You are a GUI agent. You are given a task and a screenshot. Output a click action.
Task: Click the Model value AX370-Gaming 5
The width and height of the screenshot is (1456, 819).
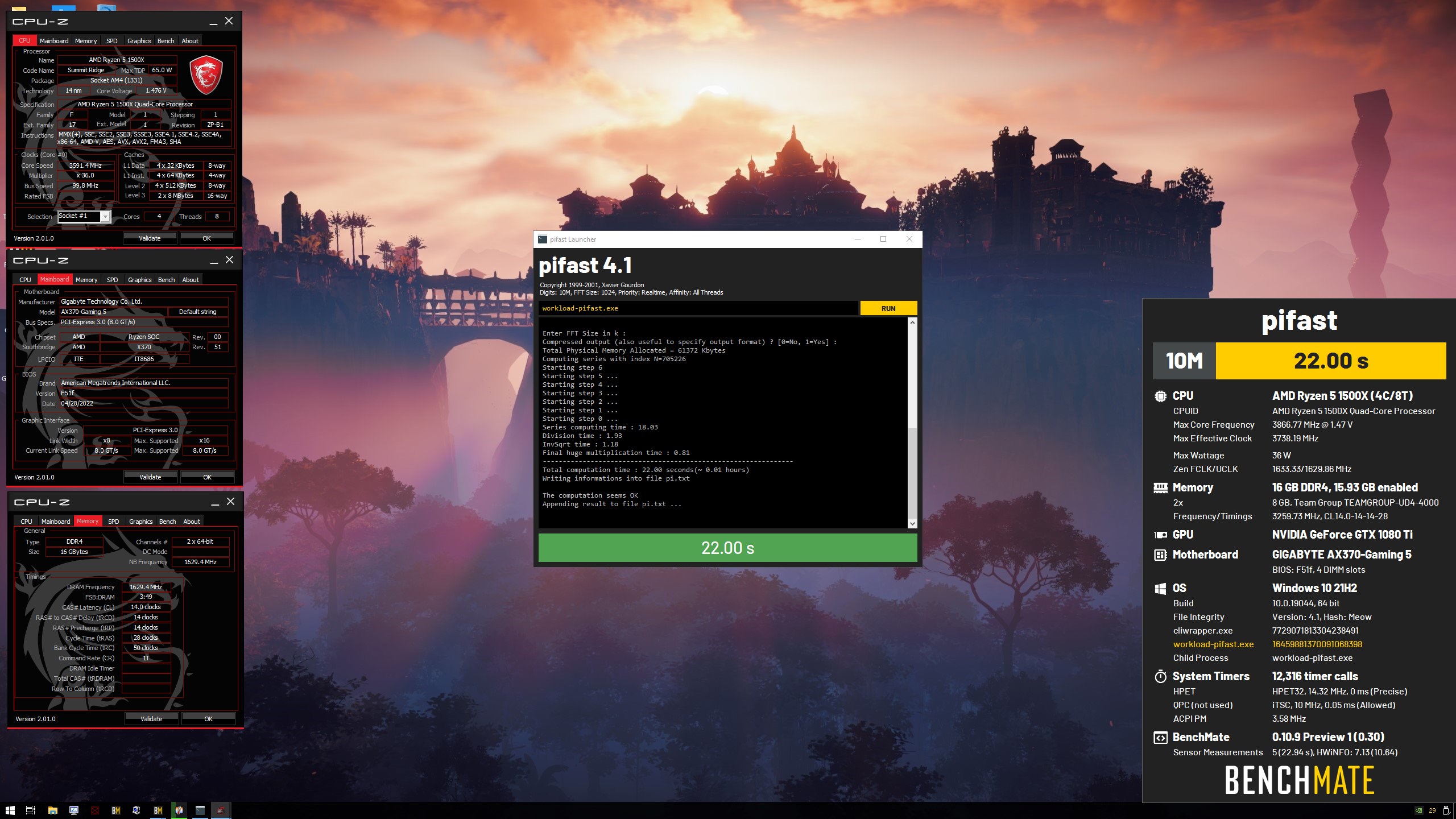113,312
